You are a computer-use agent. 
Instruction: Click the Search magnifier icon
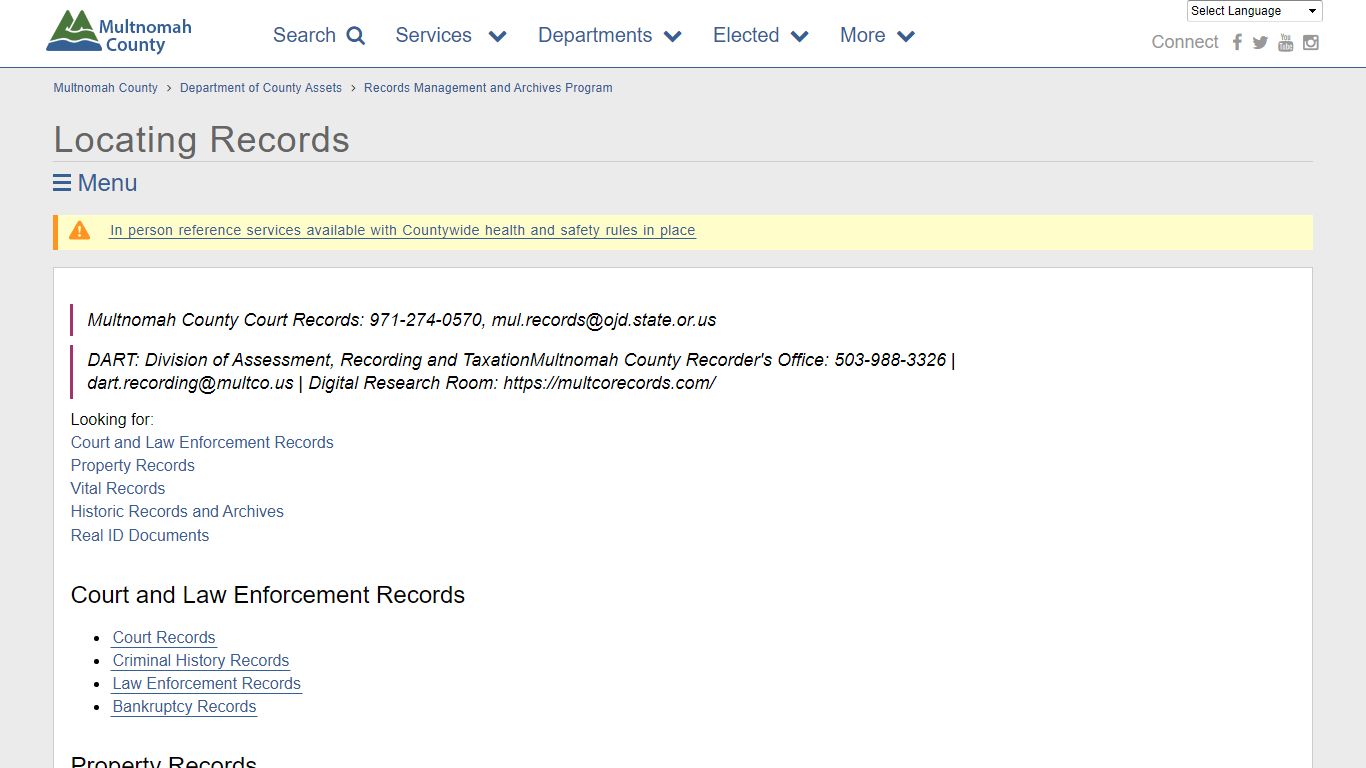pyautogui.click(x=356, y=36)
